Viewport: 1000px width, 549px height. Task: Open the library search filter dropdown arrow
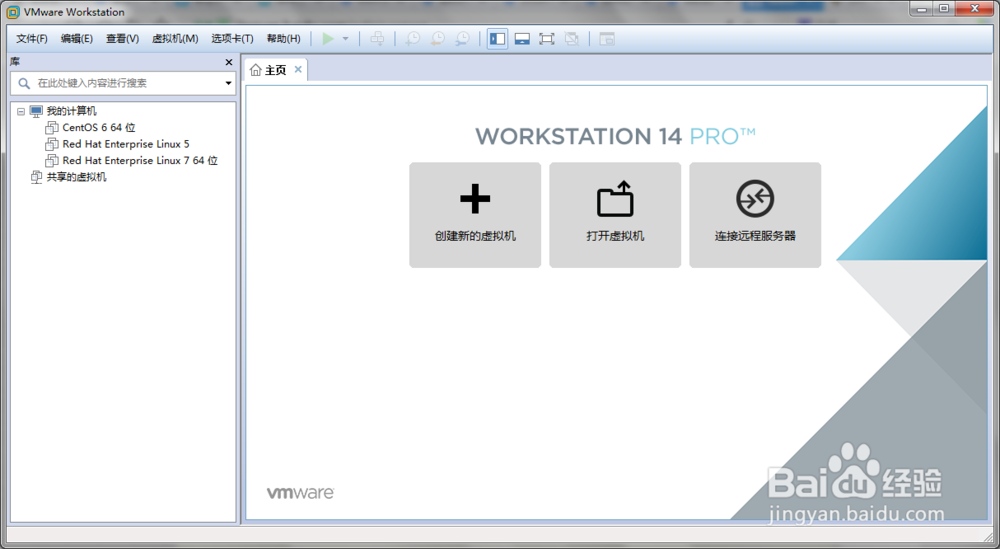[x=228, y=83]
